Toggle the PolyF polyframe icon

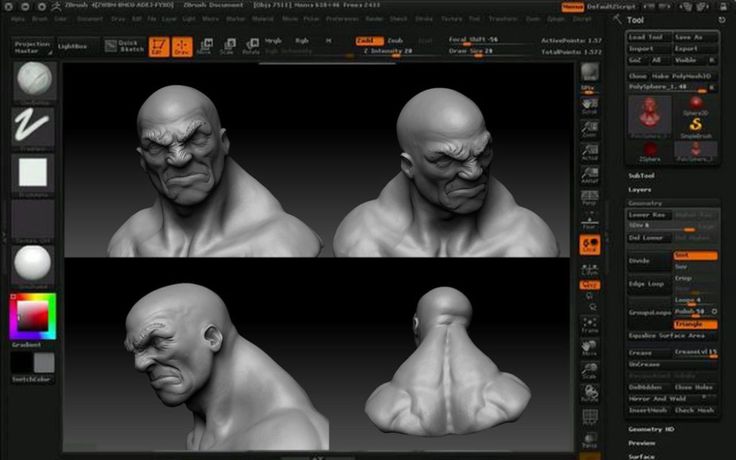590,417
